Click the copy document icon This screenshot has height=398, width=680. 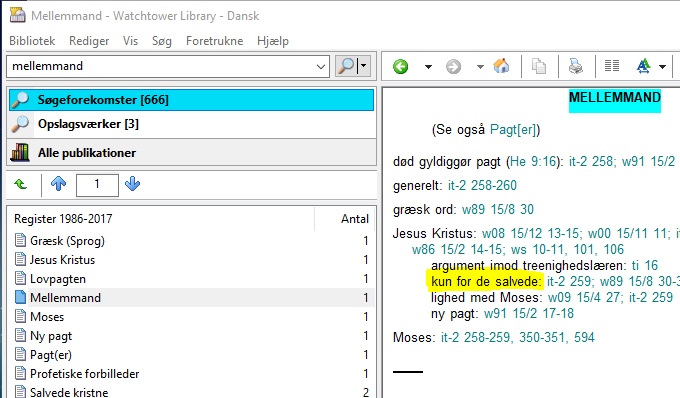[x=539, y=66]
